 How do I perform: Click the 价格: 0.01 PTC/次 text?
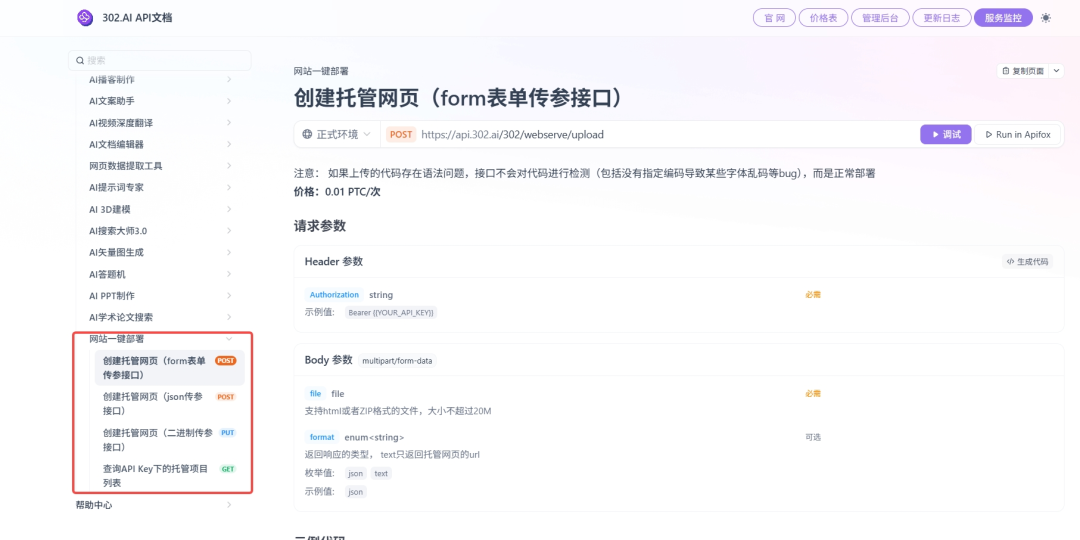pos(338,191)
